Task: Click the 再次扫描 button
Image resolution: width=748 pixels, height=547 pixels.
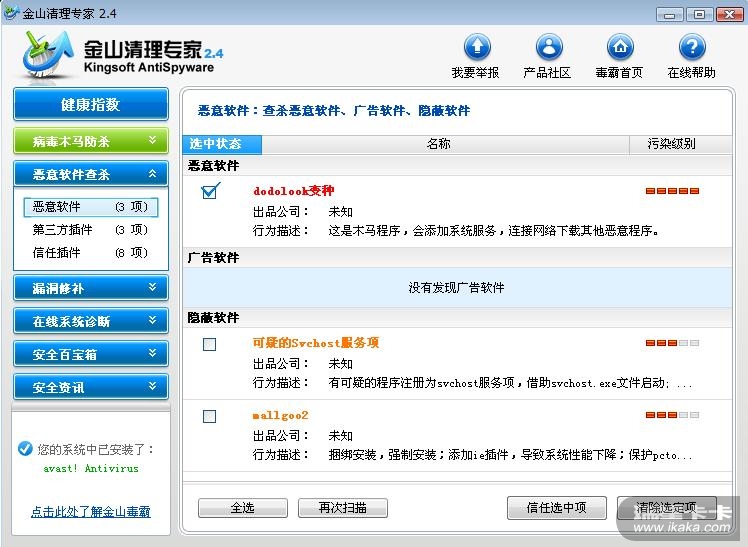Action: [343, 508]
